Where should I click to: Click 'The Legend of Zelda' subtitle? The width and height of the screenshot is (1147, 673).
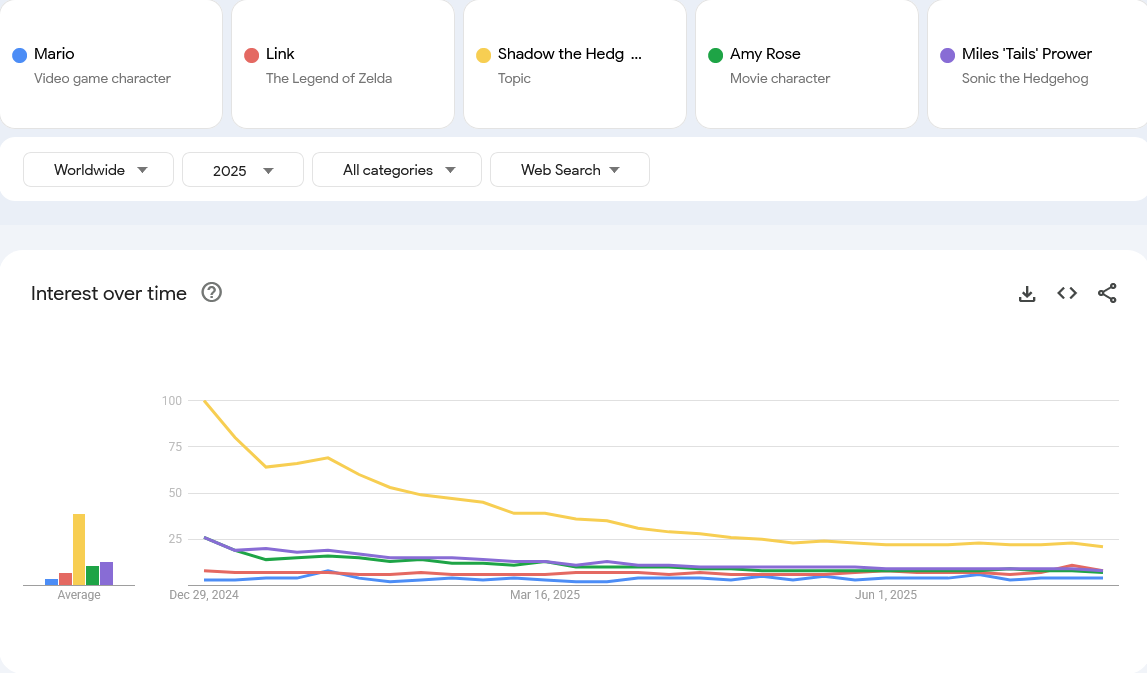(x=329, y=78)
